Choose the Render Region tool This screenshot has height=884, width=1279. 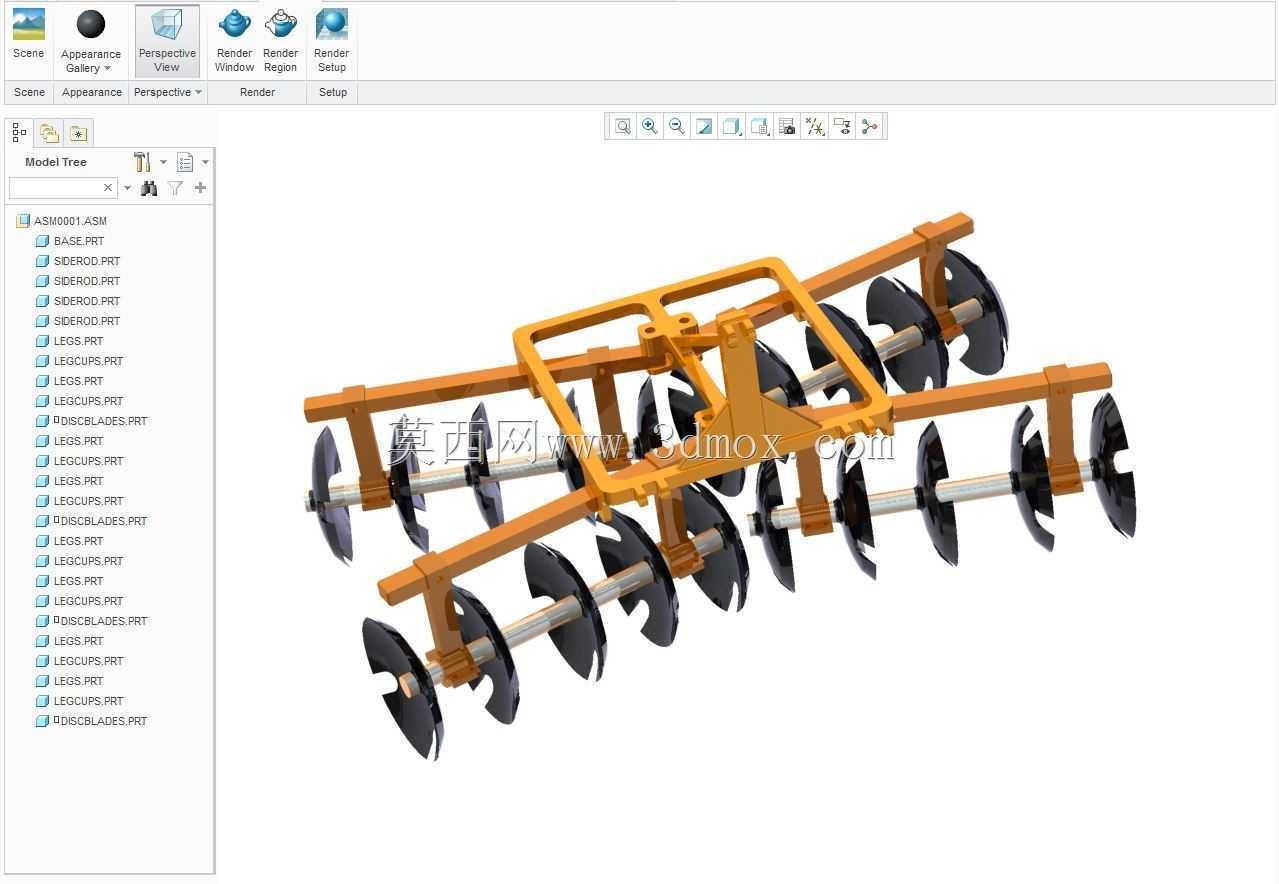(281, 41)
